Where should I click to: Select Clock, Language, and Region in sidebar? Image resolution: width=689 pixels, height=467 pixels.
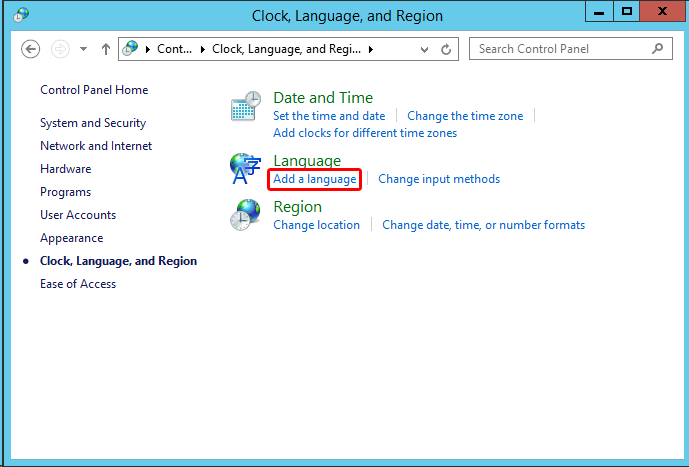coord(118,261)
